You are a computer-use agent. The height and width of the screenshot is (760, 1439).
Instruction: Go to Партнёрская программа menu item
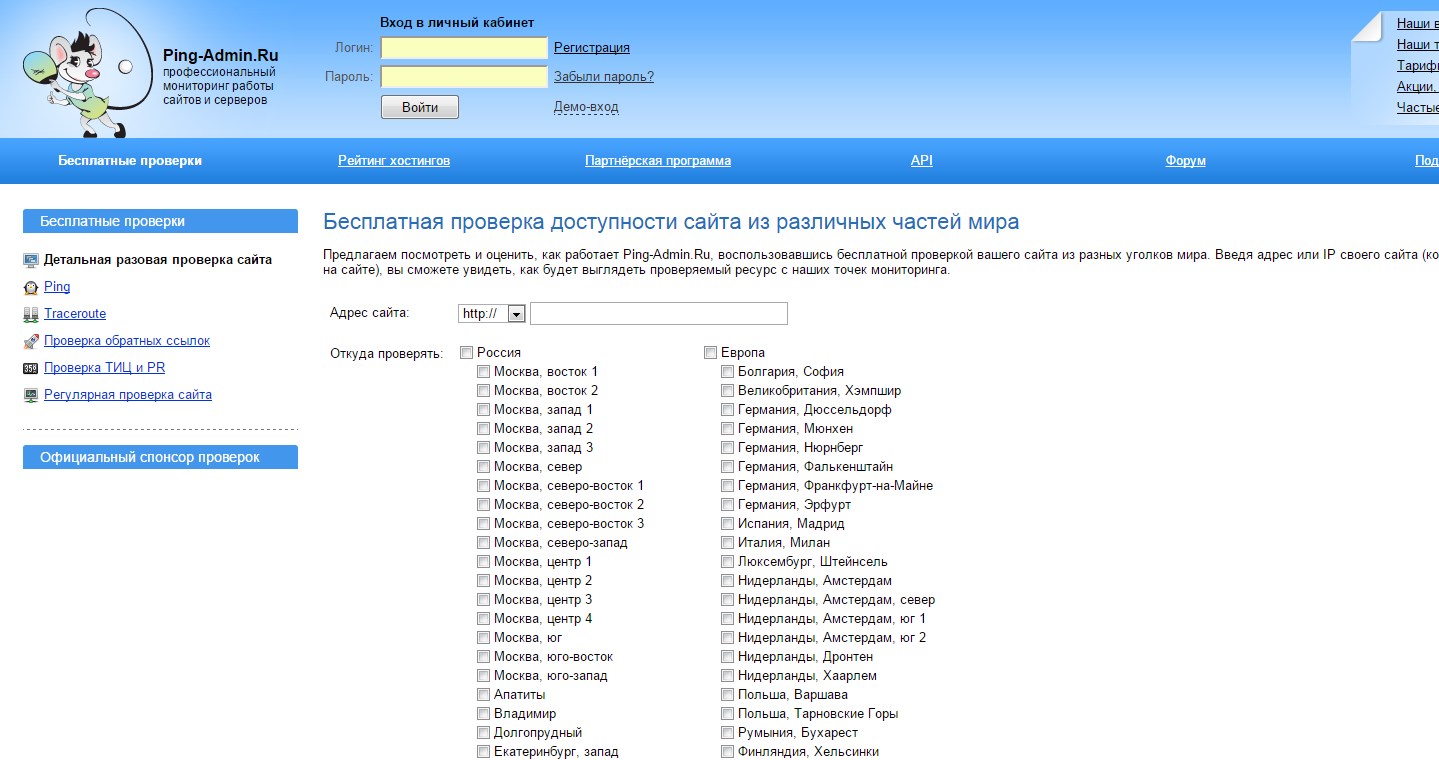(658, 161)
